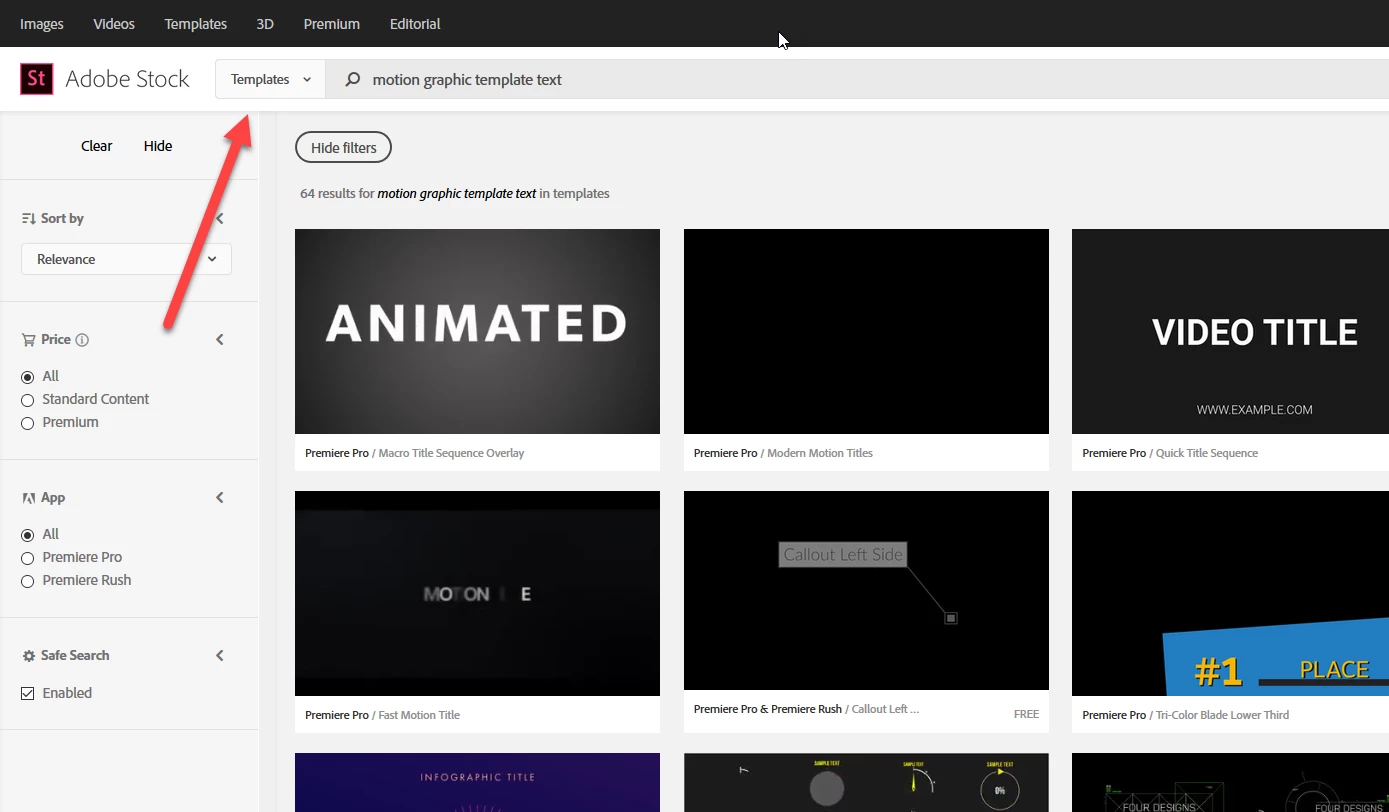Open the Relevance sort dropdown

coord(126,259)
